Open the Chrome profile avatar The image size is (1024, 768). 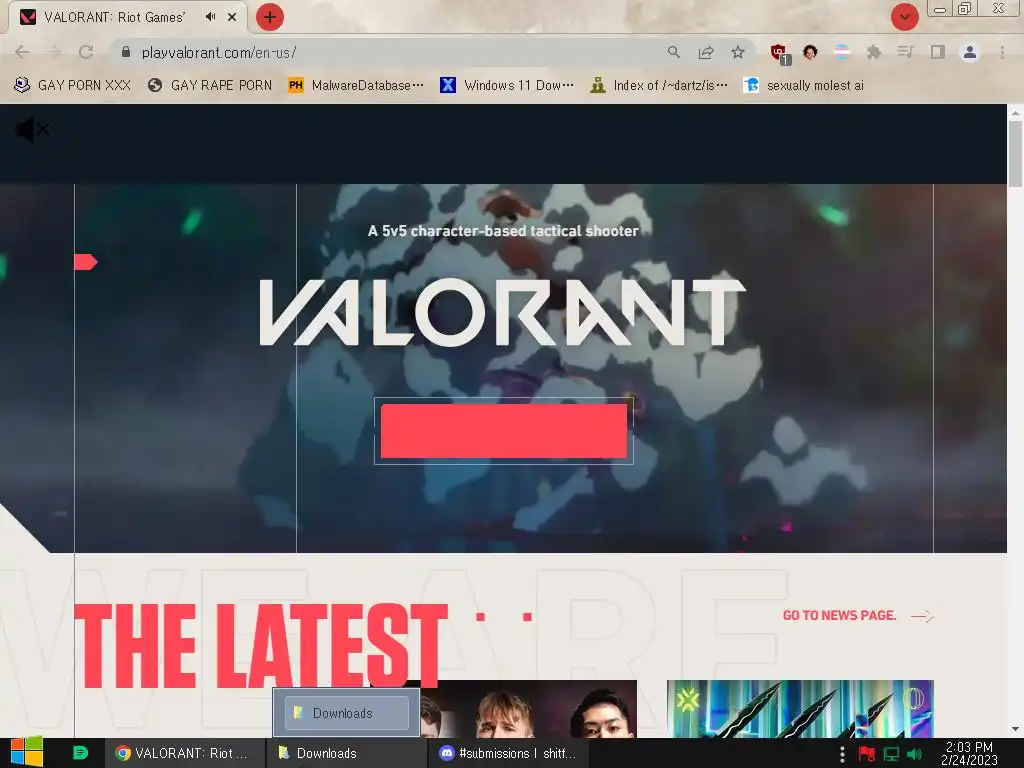(x=970, y=52)
